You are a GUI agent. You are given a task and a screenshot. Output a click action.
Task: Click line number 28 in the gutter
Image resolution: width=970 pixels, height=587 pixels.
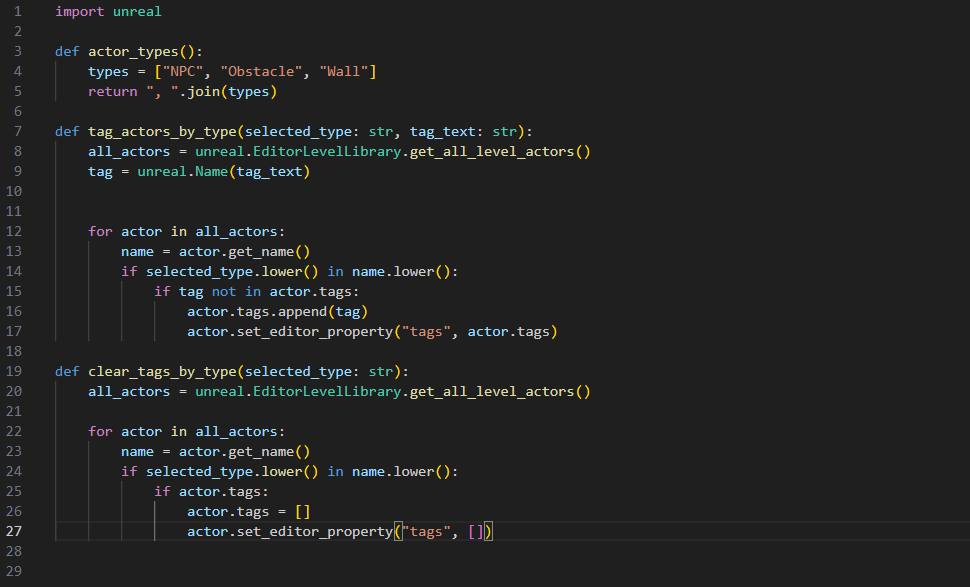click(14, 551)
